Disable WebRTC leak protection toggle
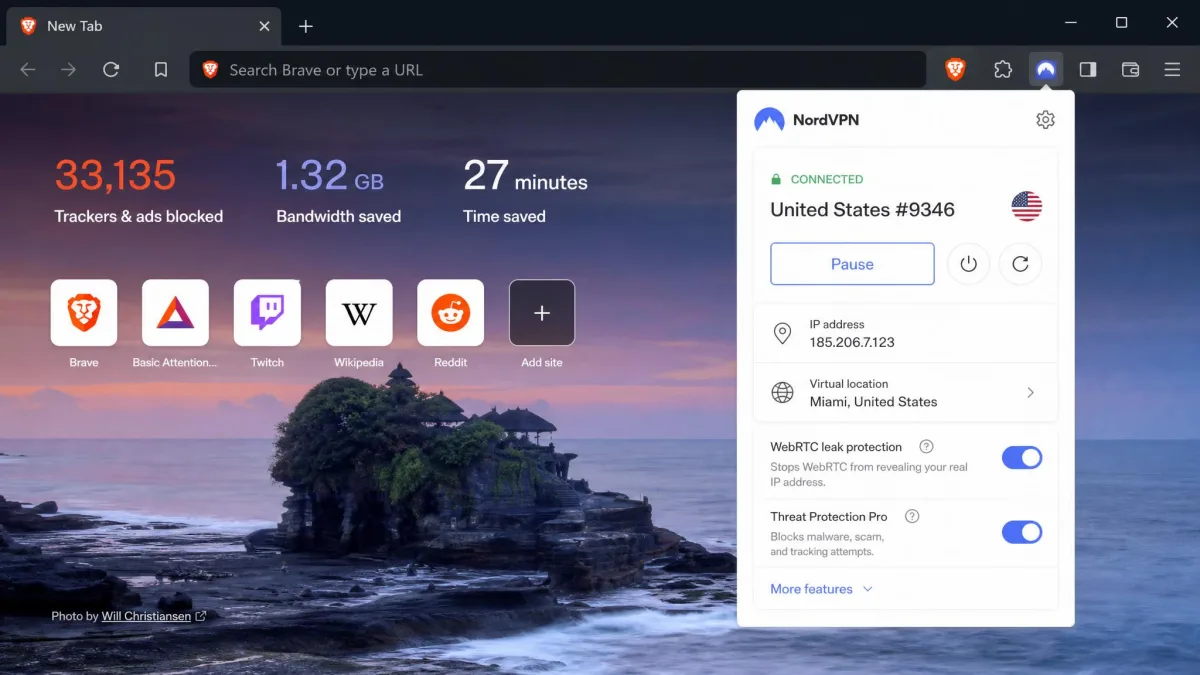The height and width of the screenshot is (675, 1200). coord(1022,458)
